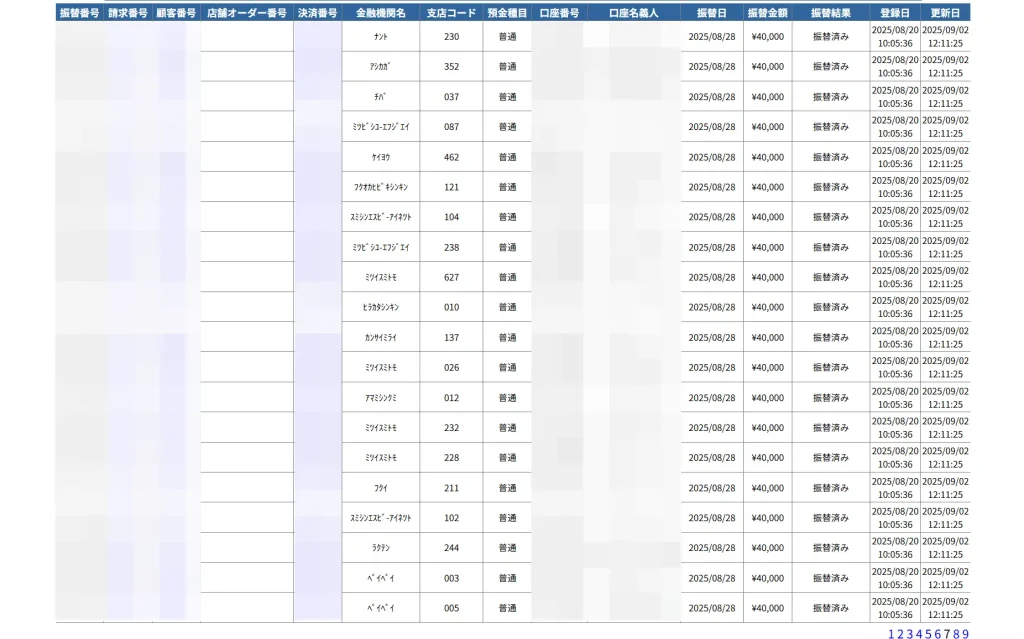
Task: Click the branch code 352 cell
Action: point(451,67)
